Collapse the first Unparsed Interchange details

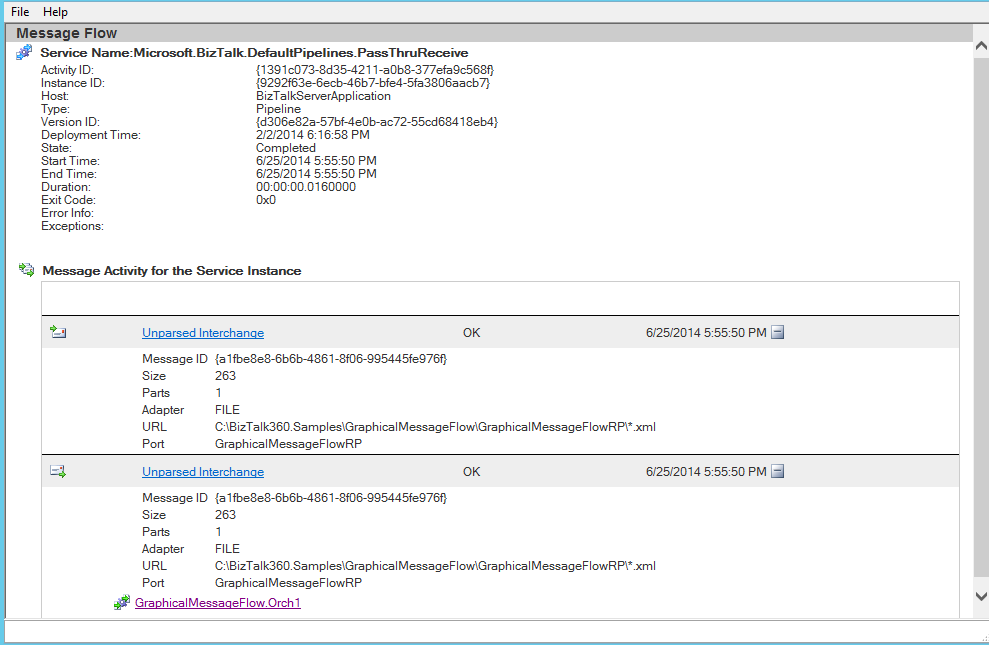click(778, 333)
